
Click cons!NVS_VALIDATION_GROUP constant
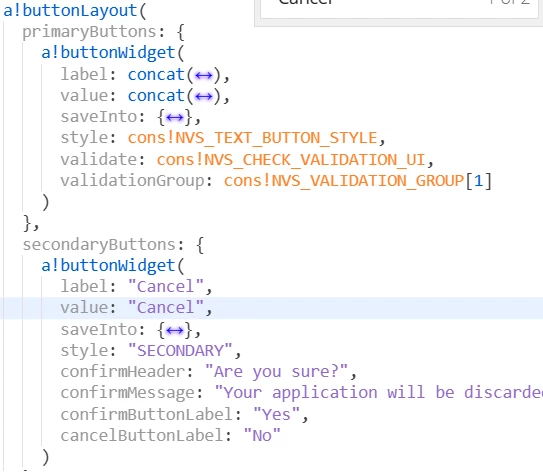point(344,181)
